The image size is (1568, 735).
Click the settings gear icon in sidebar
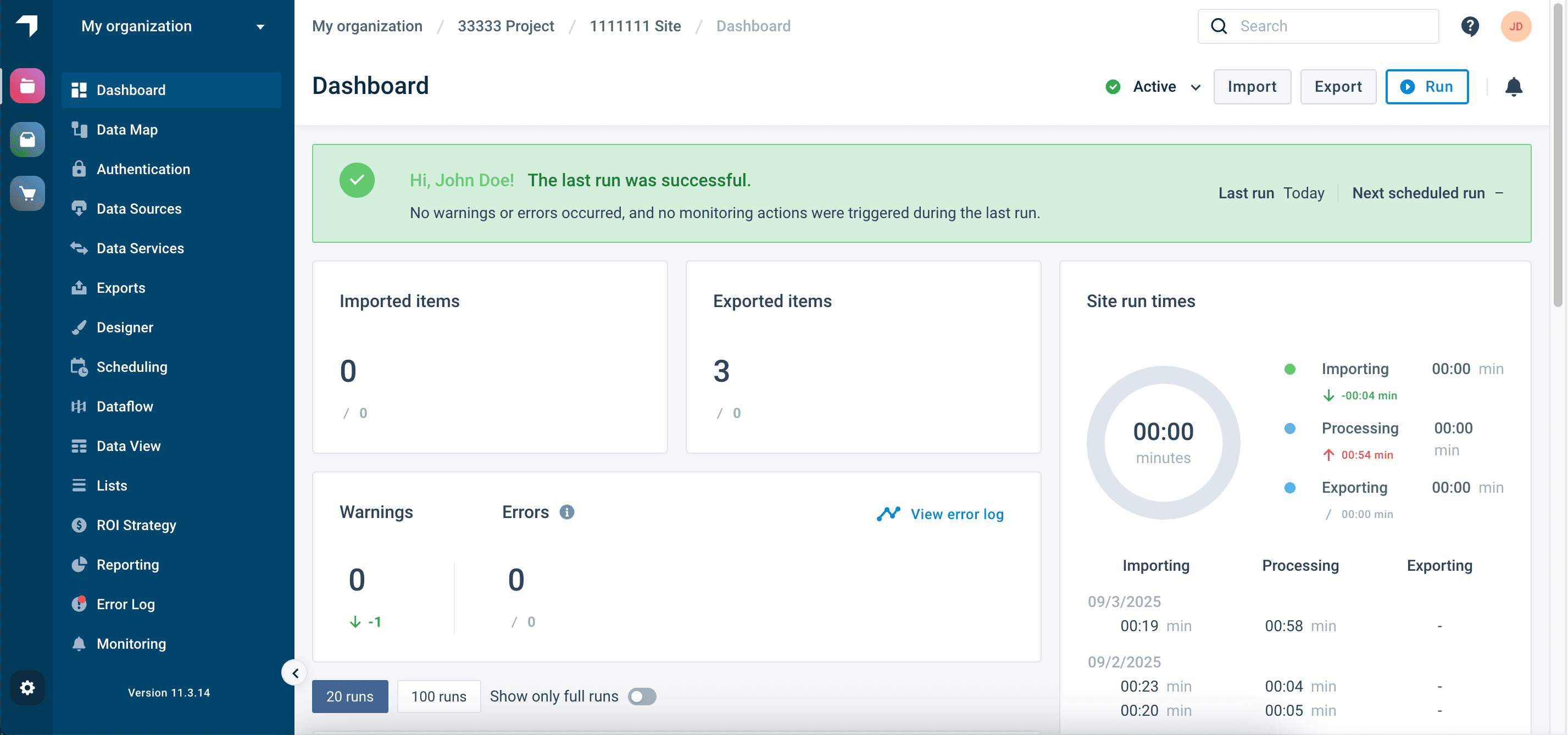27,688
